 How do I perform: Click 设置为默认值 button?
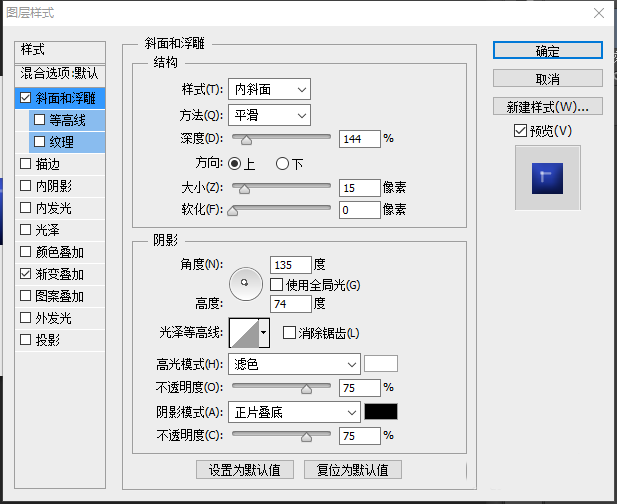click(245, 470)
